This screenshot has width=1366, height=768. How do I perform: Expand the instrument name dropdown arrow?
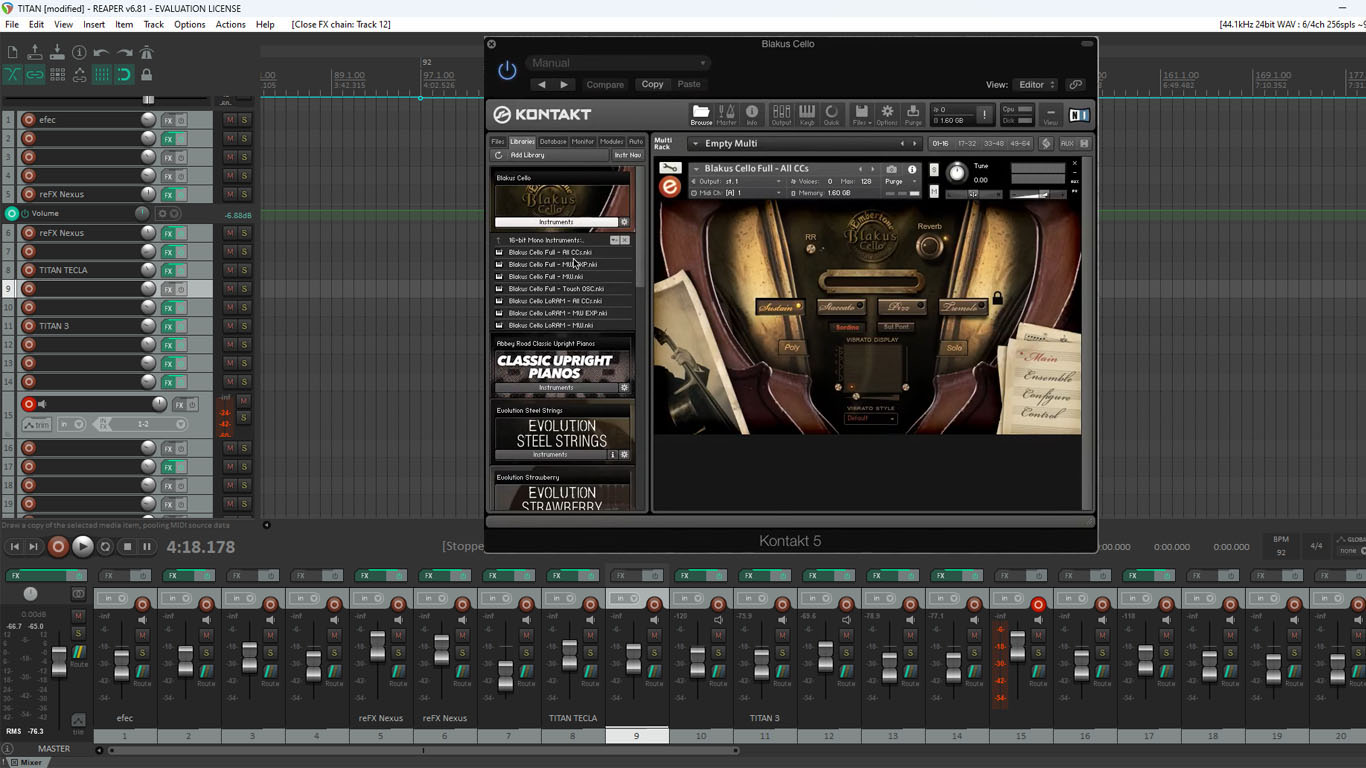[x=696, y=169]
